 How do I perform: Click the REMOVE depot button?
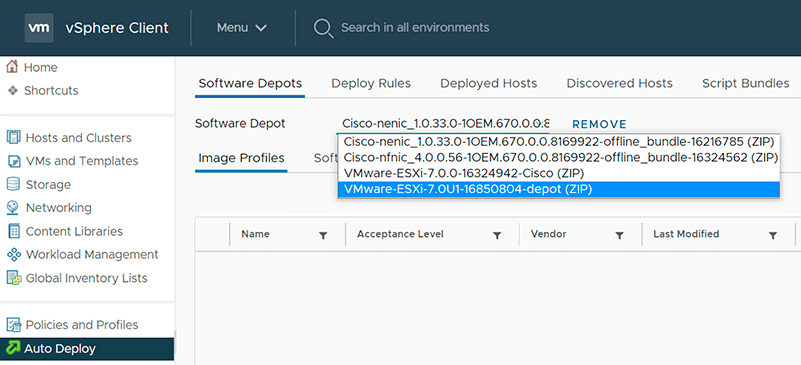point(599,125)
